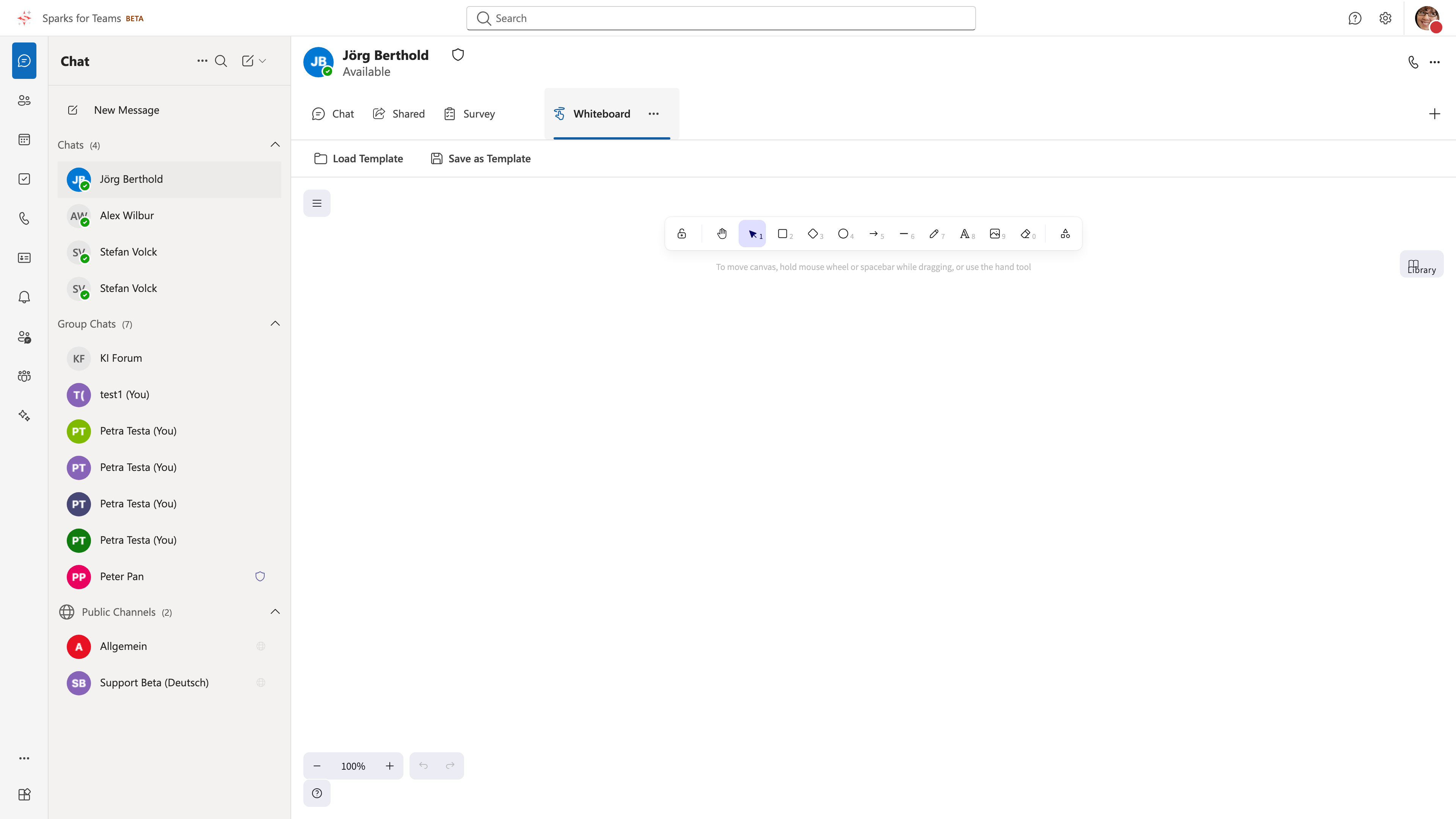This screenshot has width=1456, height=819.
Task: Select the Pencil draw tool
Action: click(934, 234)
